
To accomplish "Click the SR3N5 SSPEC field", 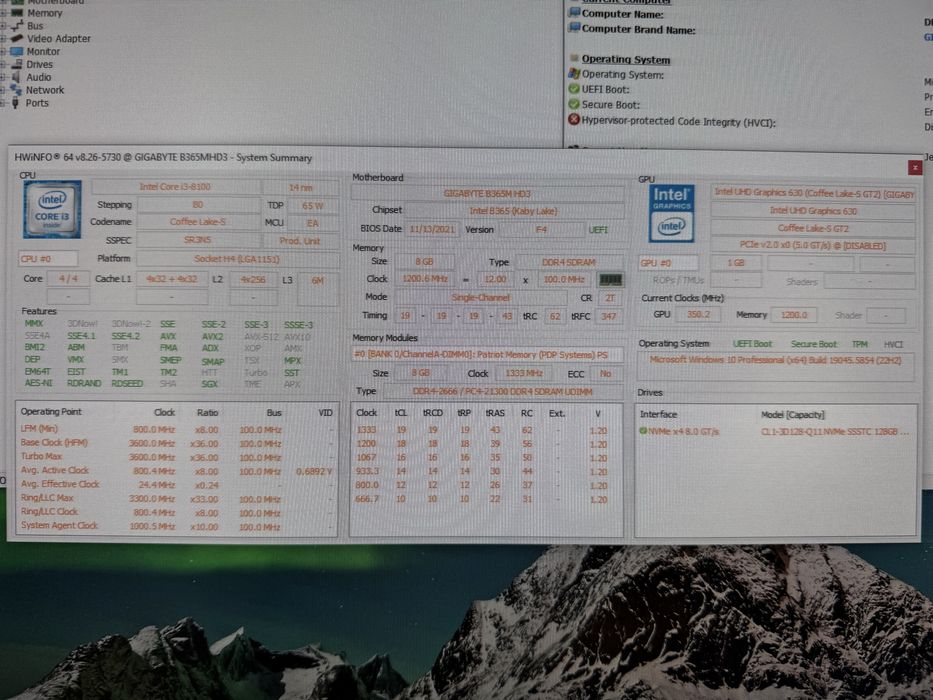I will [198, 240].
